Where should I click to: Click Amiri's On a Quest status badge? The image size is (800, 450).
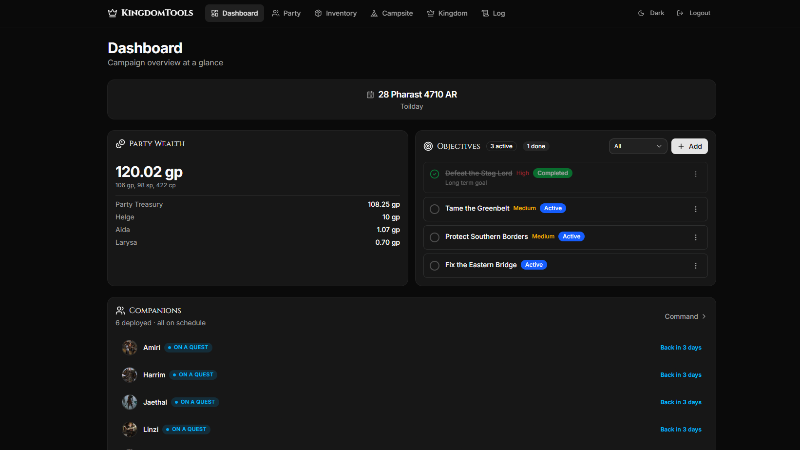(188, 347)
